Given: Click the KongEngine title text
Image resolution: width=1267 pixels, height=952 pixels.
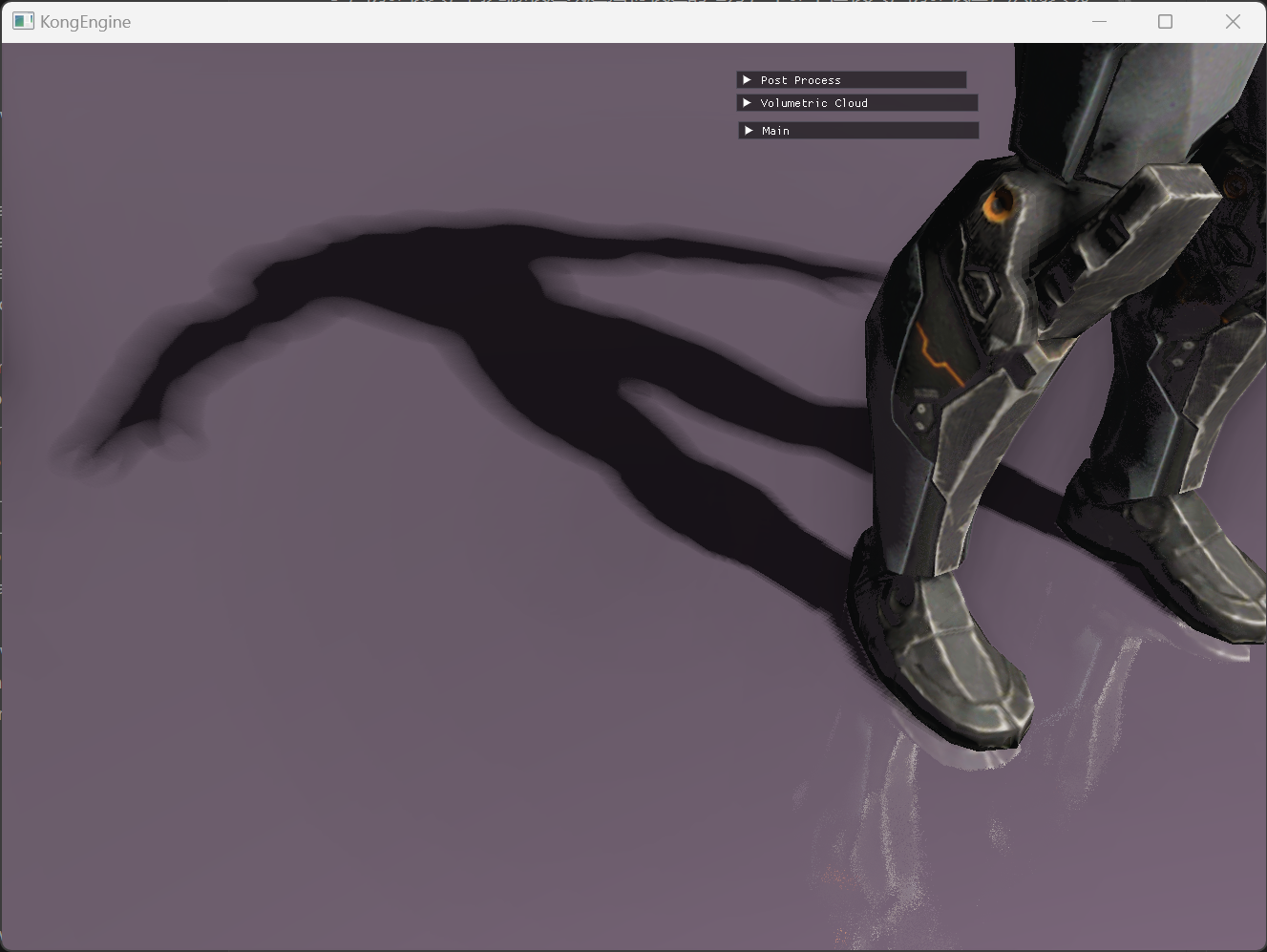Looking at the screenshot, I should coord(85,22).
